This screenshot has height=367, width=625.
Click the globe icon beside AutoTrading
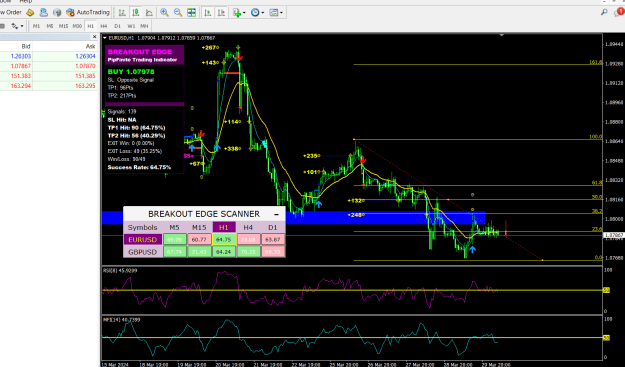57,13
